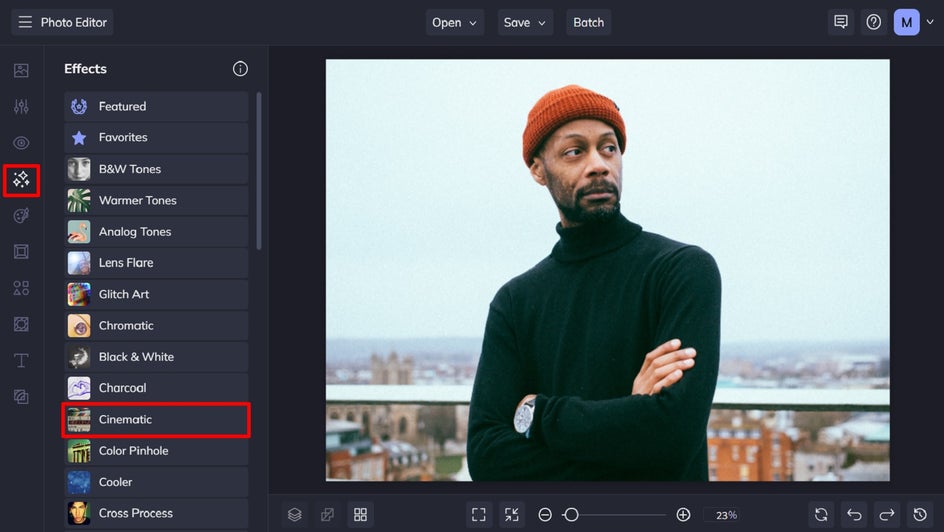Click the Effects info icon

(240, 69)
